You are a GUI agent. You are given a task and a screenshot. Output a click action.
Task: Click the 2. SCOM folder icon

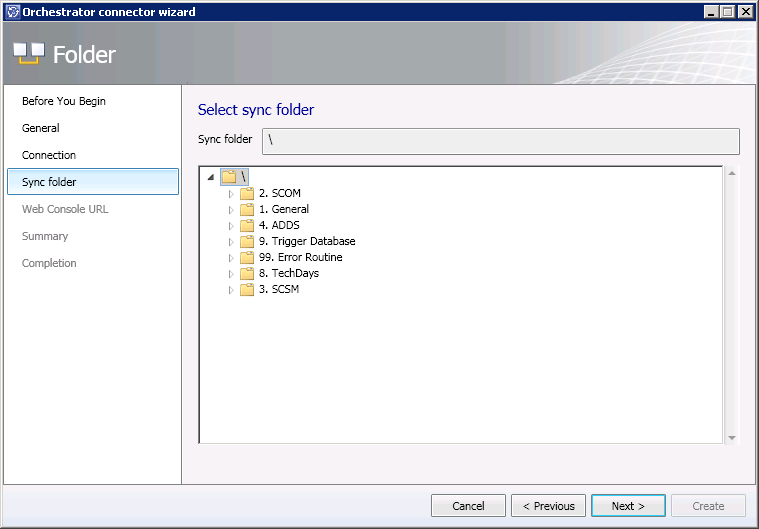click(x=247, y=193)
